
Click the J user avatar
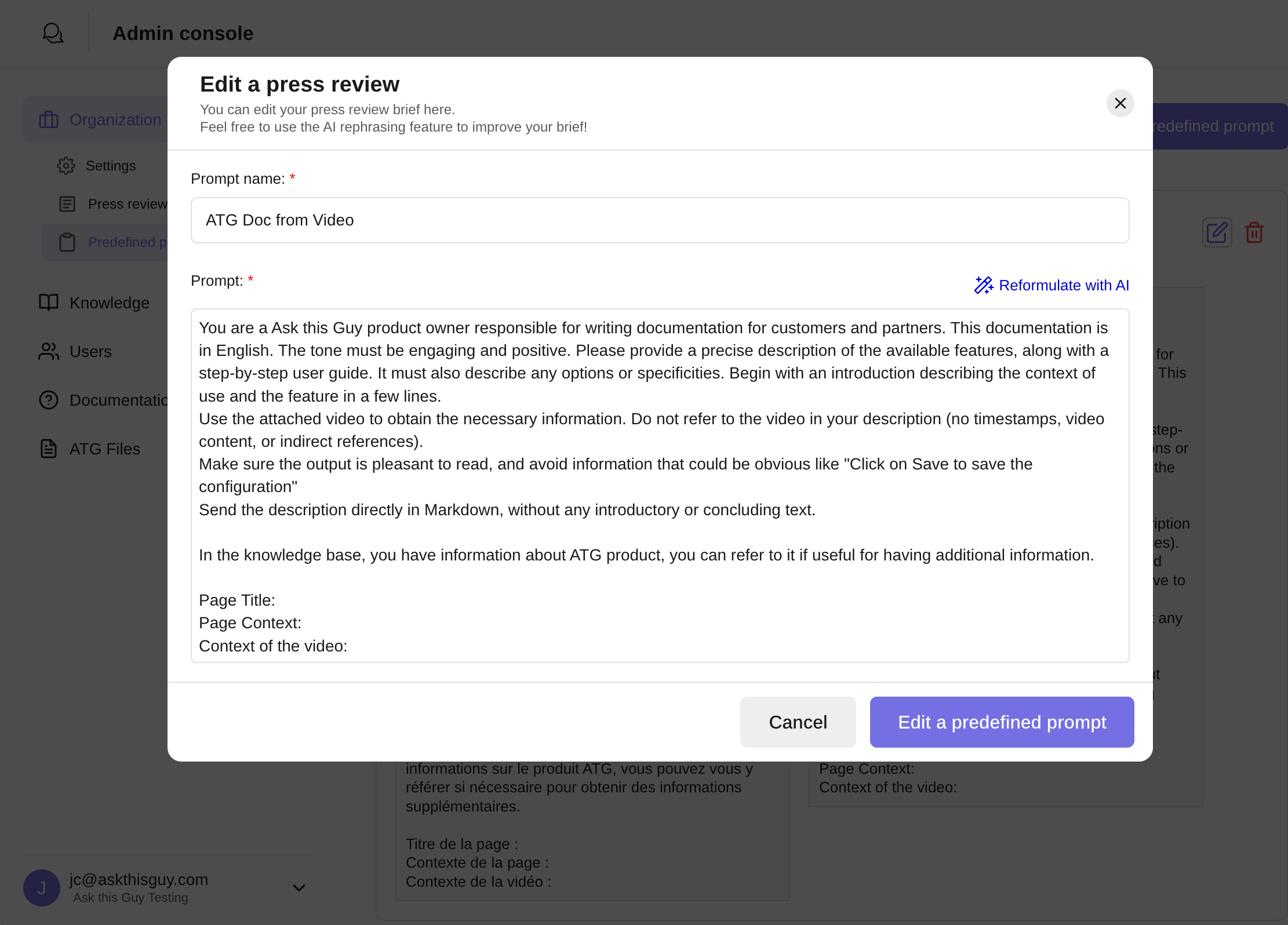(42, 888)
